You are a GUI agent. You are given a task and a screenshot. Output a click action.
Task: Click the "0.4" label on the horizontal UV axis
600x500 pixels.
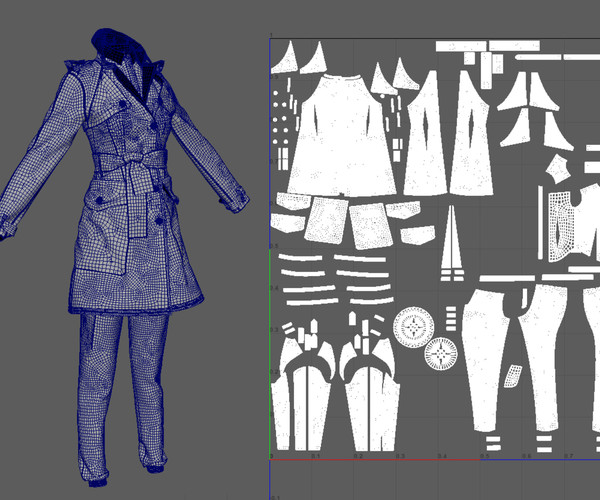442,456
